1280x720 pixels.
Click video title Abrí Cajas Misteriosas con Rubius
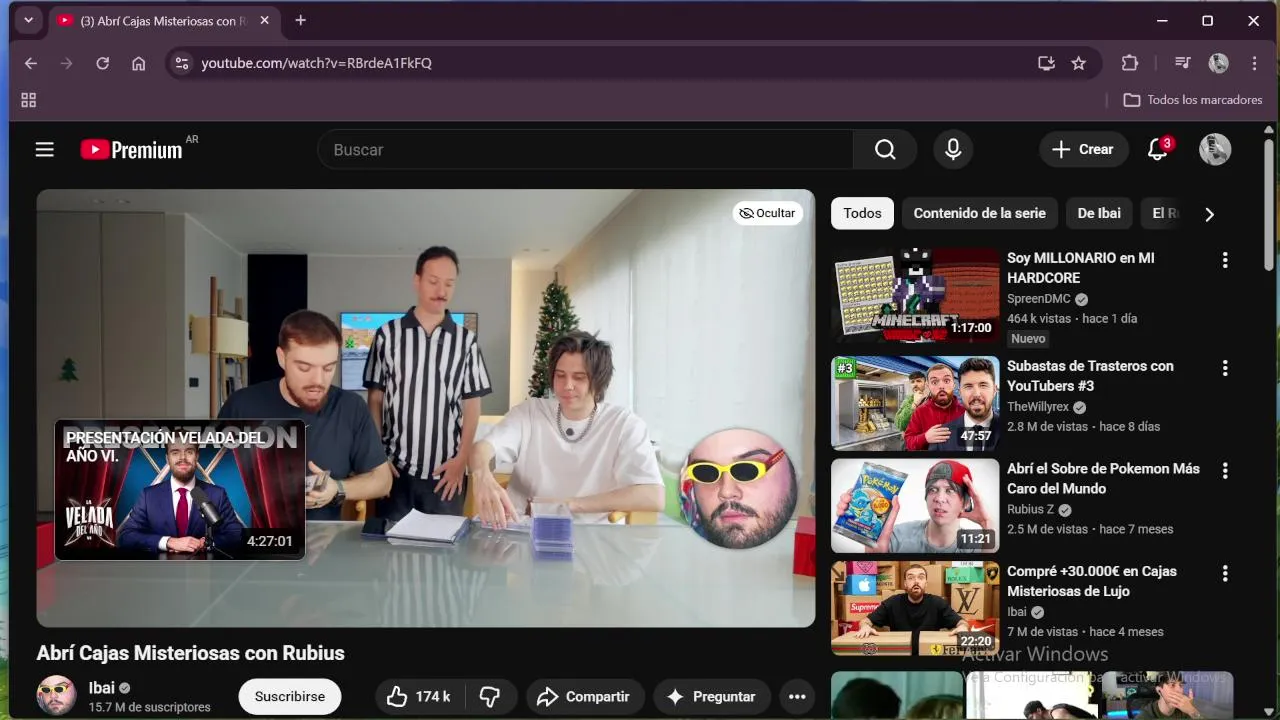[x=191, y=653]
